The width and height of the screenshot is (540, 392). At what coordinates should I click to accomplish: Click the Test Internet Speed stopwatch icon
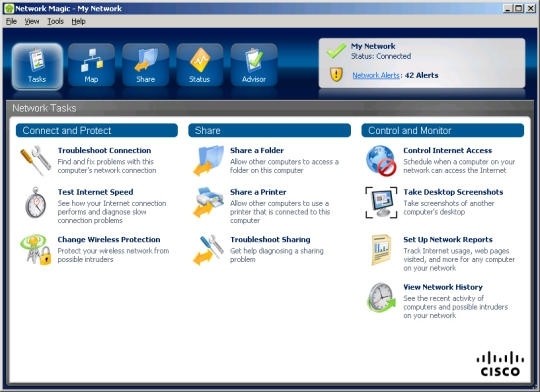[x=35, y=203]
